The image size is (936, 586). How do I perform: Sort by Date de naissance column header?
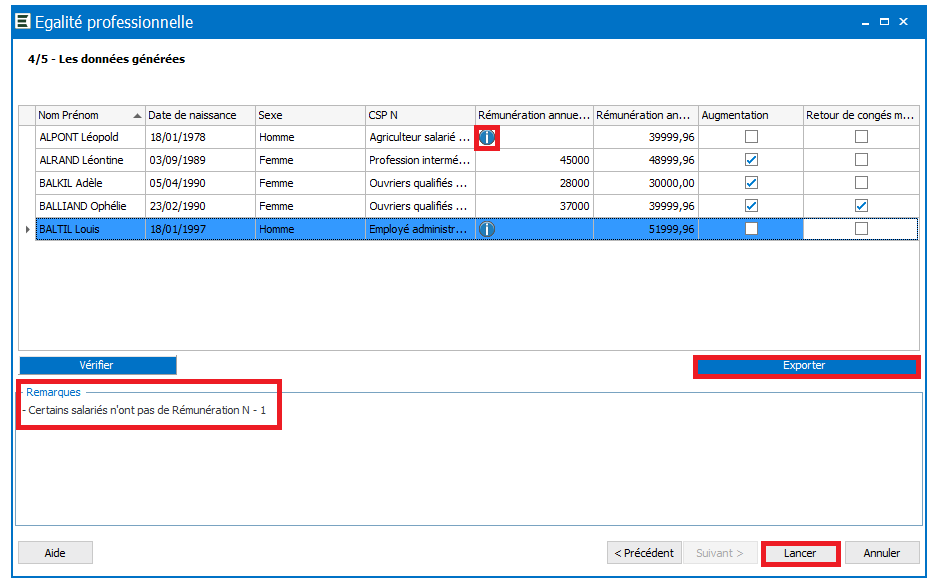coord(200,115)
